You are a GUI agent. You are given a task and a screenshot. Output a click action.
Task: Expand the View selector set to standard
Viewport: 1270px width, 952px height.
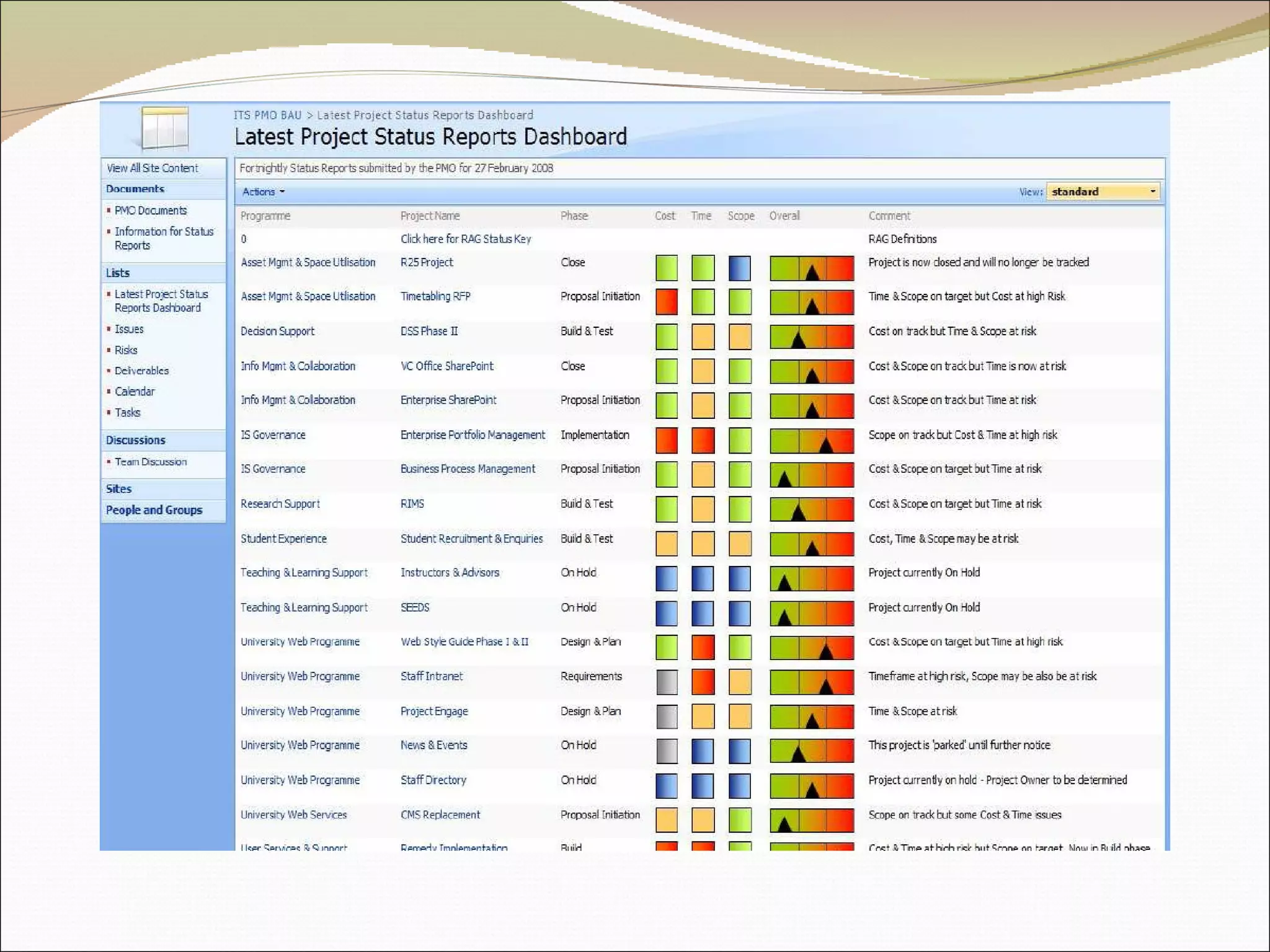pos(1103,192)
